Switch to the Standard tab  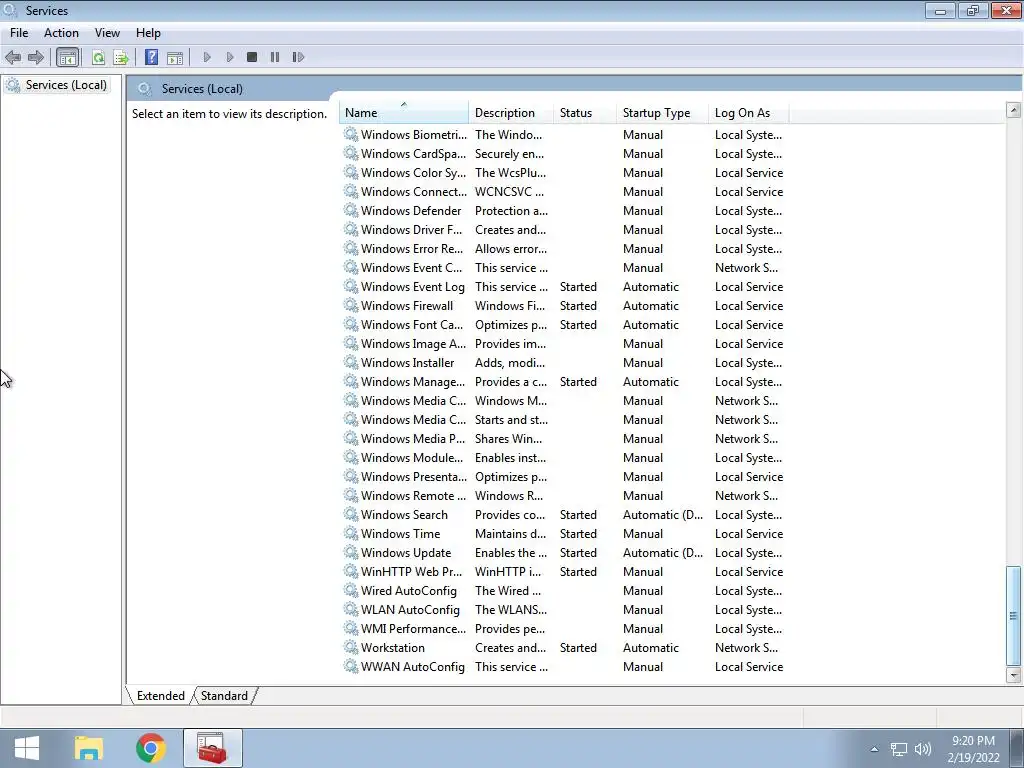pyautogui.click(x=224, y=696)
